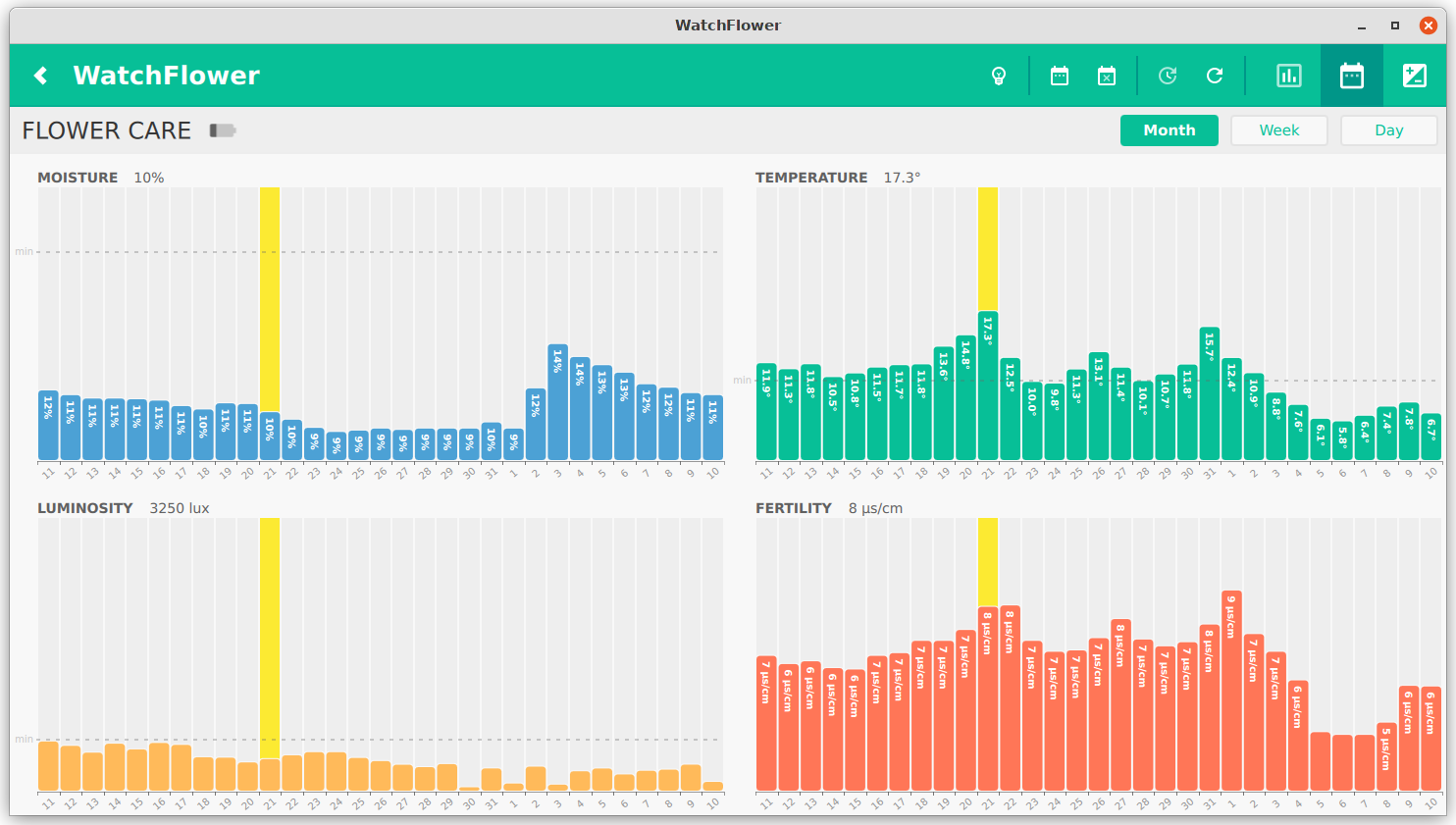1456x825 pixels.
Task: Select the 15.7° temperature bar
Action: tap(1210, 394)
